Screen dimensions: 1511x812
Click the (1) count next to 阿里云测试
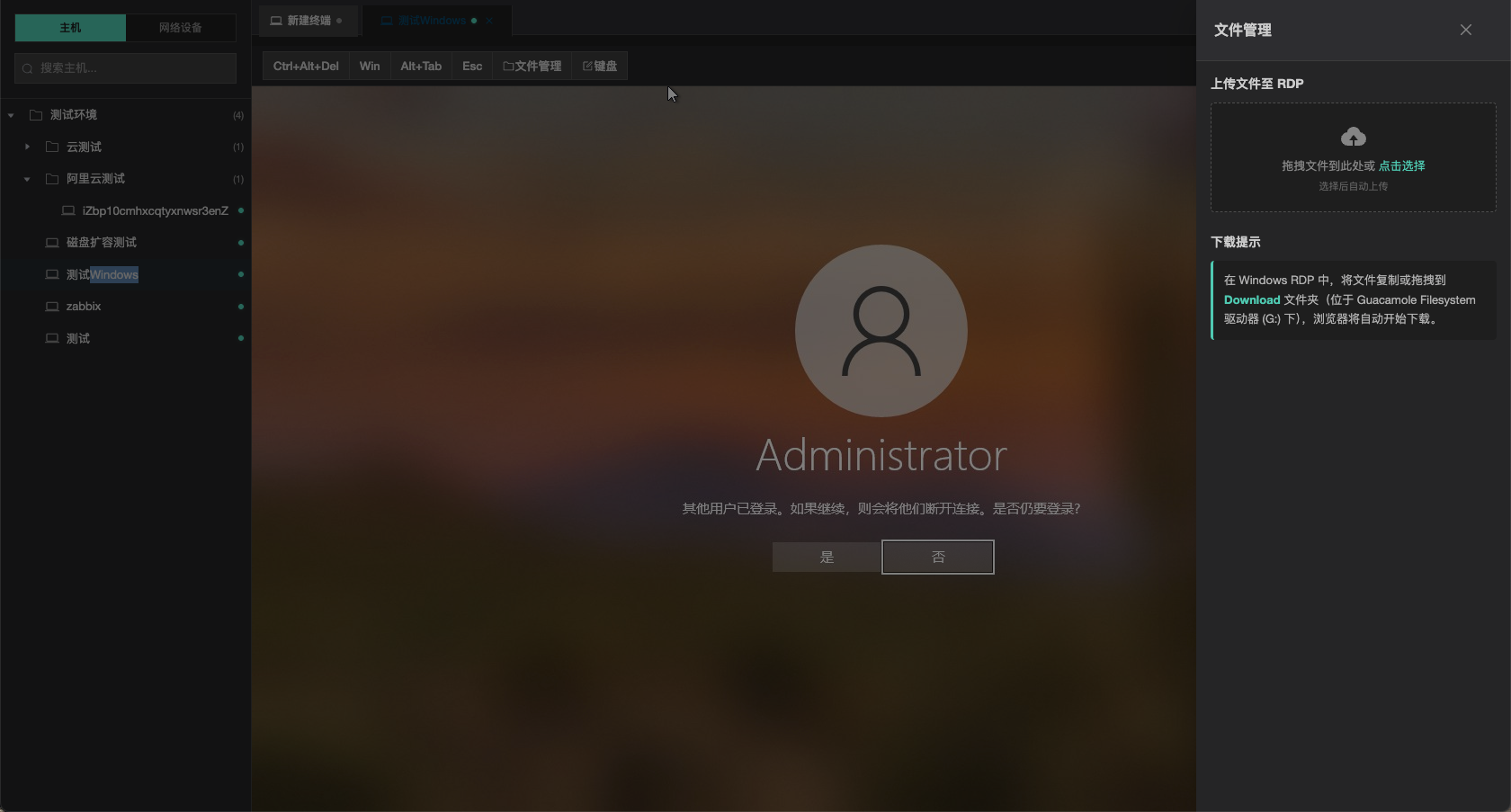tap(238, 179)
